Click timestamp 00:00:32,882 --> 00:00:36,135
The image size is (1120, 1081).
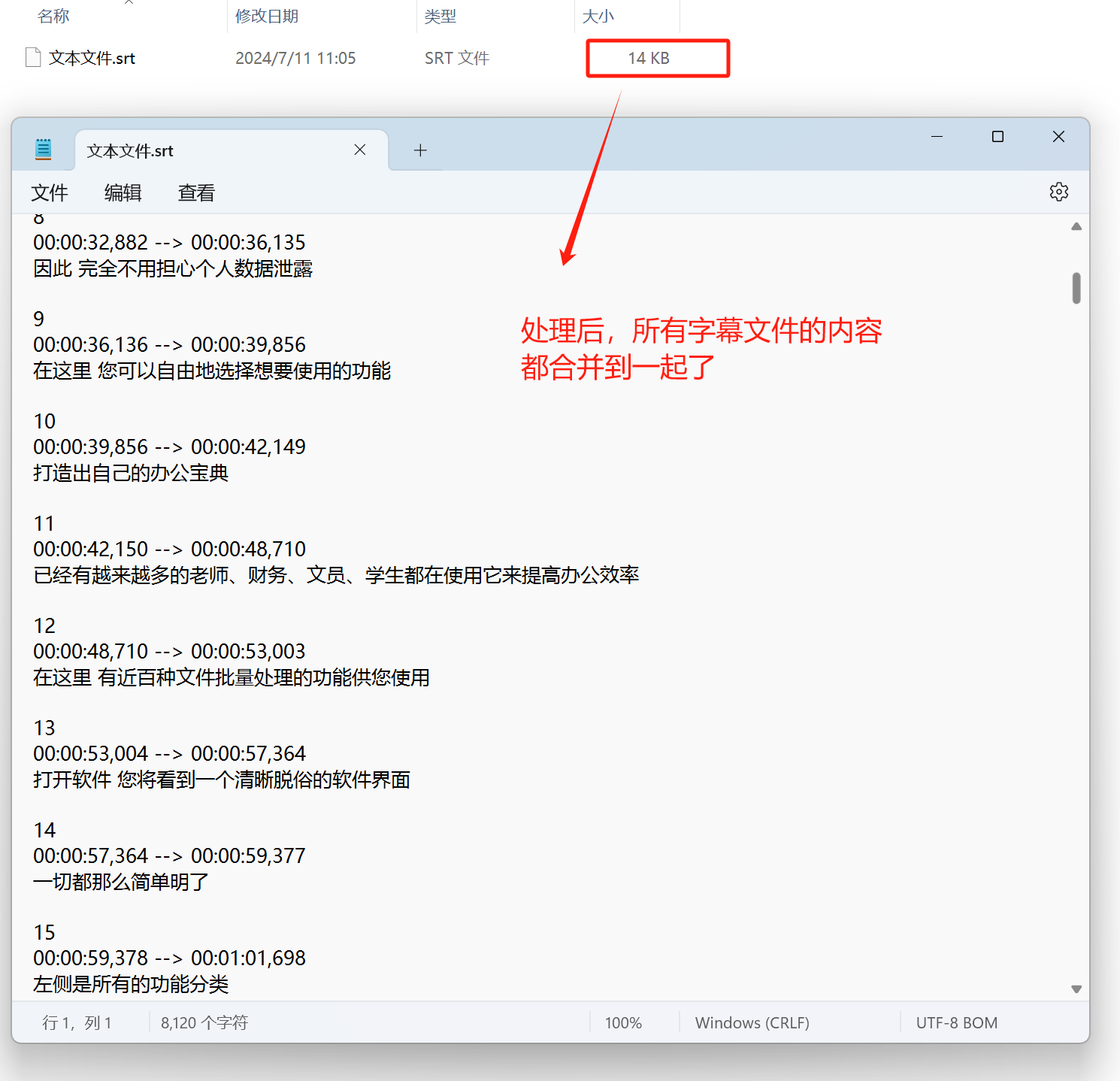pyautogui.click(x=169, y=243)
